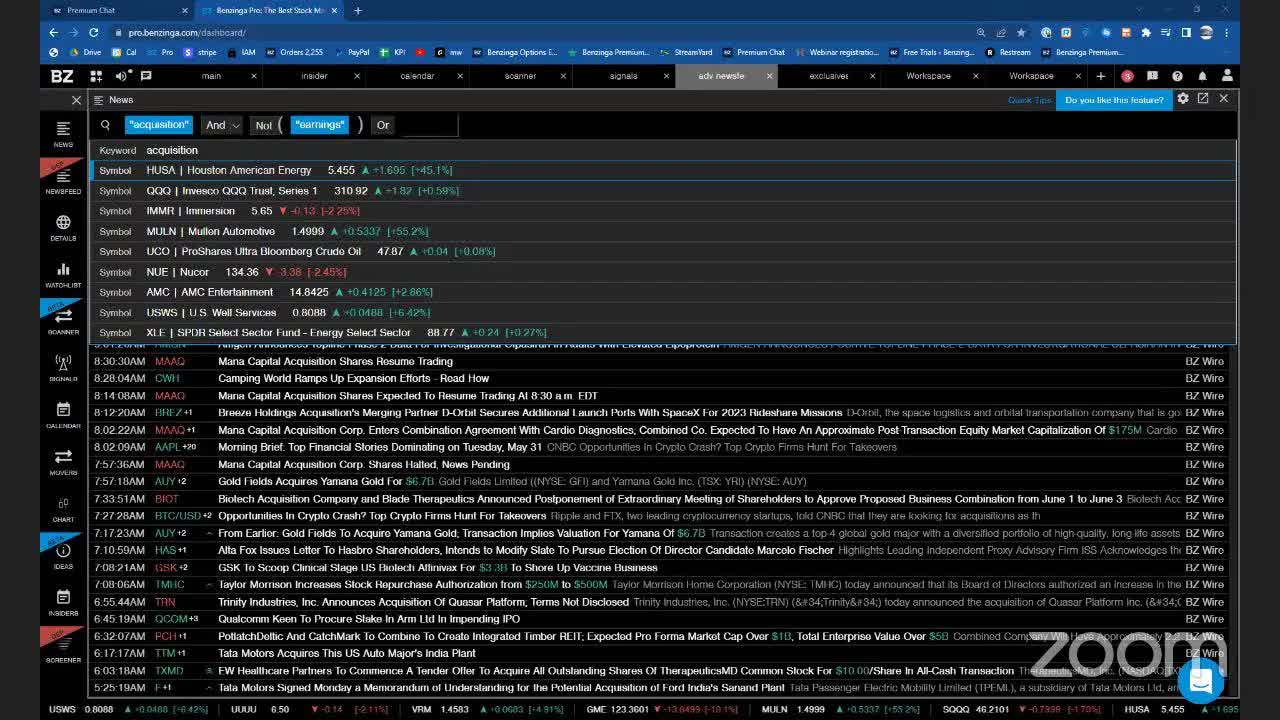Viewport: 1280px width, 720px height.
Task: Choose USWS U.S. Well Services suggestion
Action: point(663,312)
